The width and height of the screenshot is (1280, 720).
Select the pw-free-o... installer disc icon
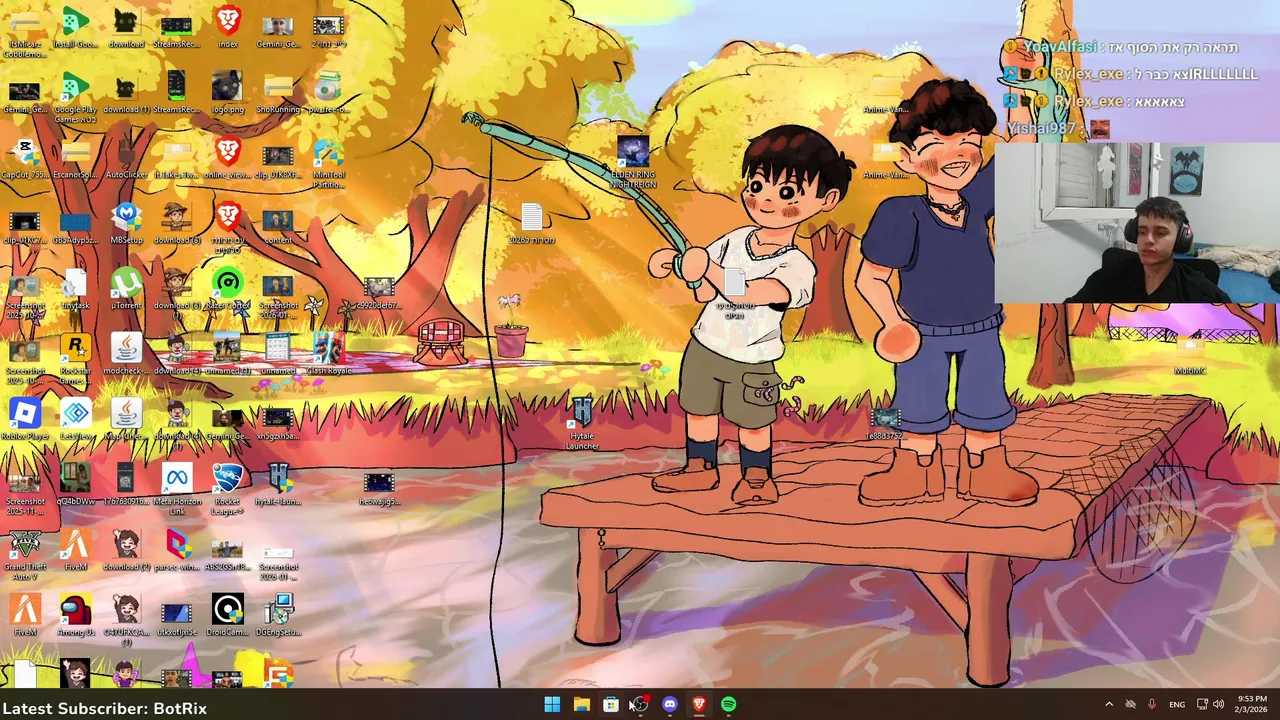[328, 92]
